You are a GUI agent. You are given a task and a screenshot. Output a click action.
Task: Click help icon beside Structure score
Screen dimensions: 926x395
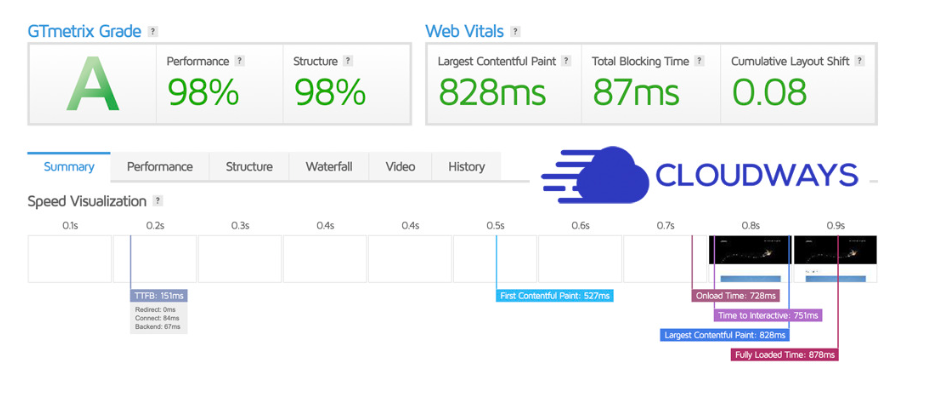pyautogui.click(x=348, y=61)
